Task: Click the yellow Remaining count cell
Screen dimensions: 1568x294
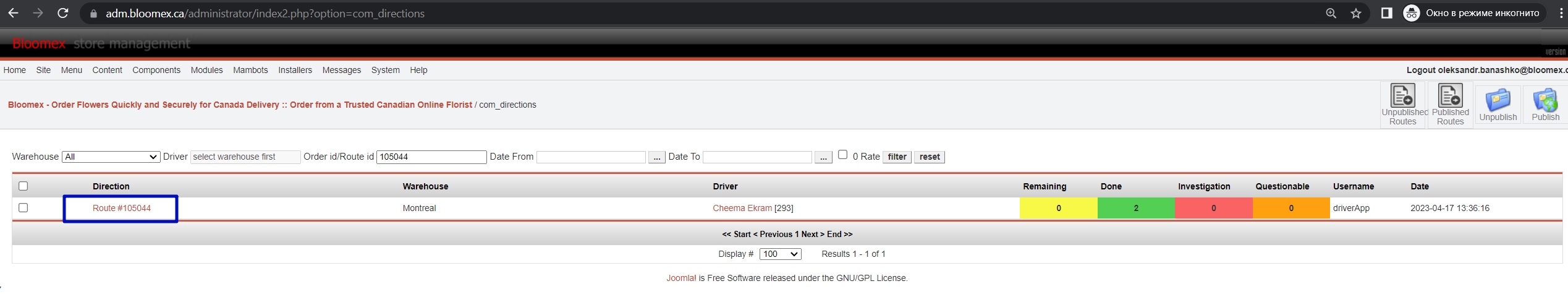Action: tap(1058, 208)
